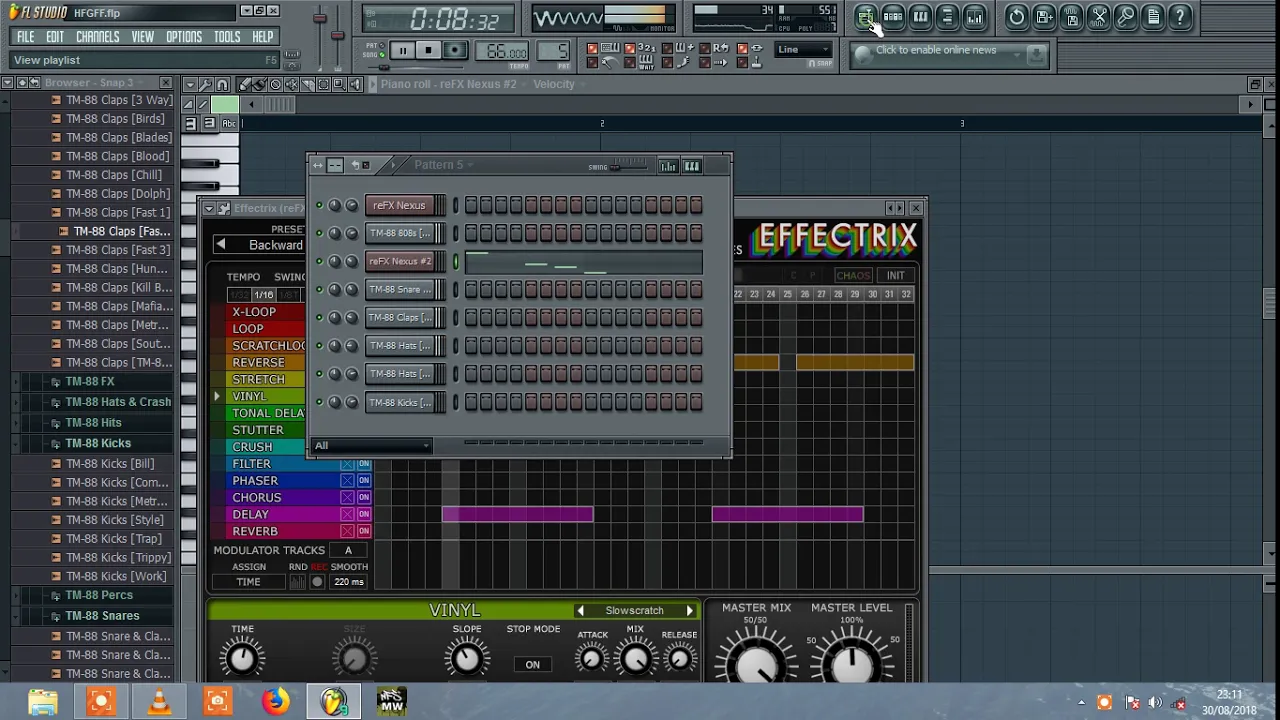
Task: Click the piano roll speaker playback tool
Action: (x=355, y=85)
